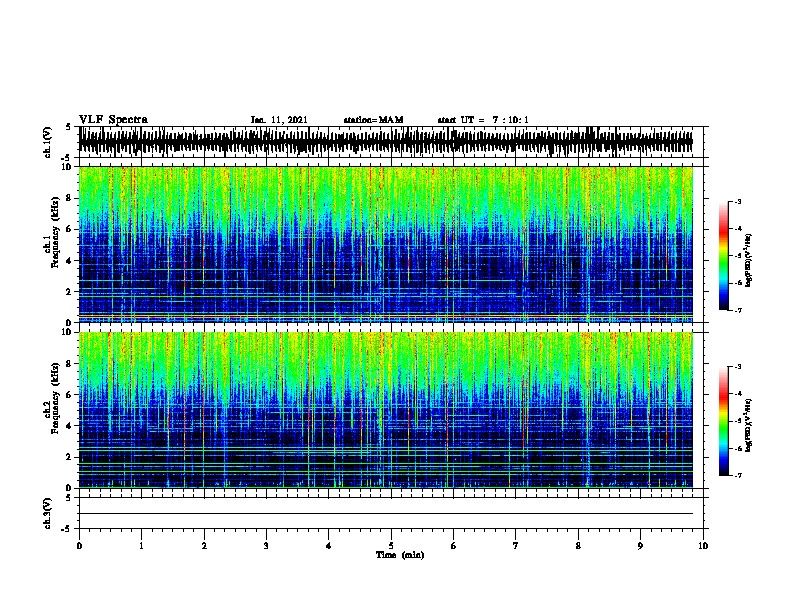This screenshot has height=612, width=792.
Task: Select the "Time (min)" axis label
Action: (400, 555)
